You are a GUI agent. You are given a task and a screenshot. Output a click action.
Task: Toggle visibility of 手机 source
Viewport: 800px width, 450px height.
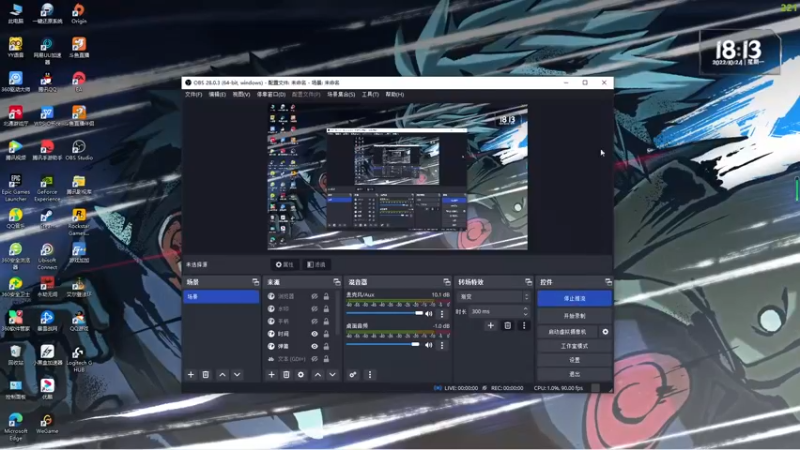pos(315,321)
